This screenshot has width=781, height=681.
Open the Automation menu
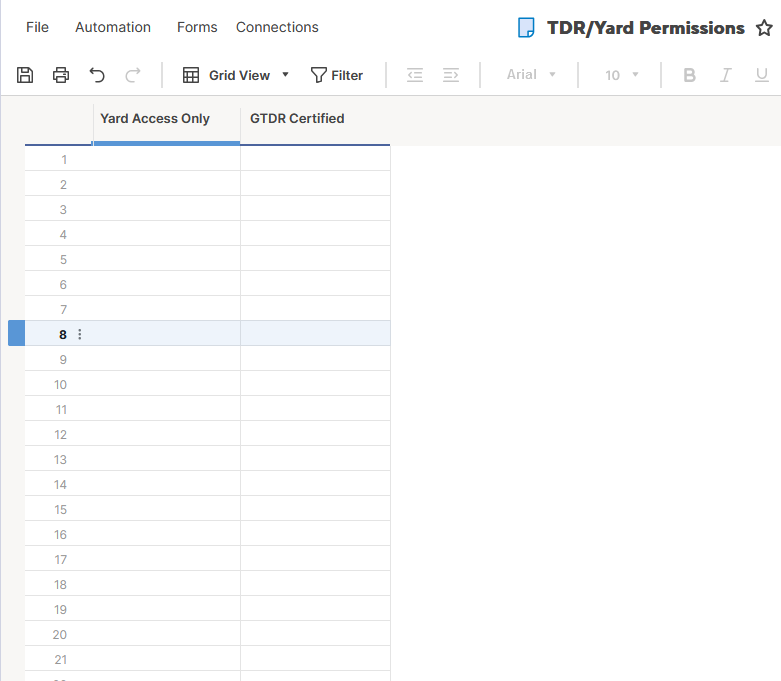click(113, 27)
